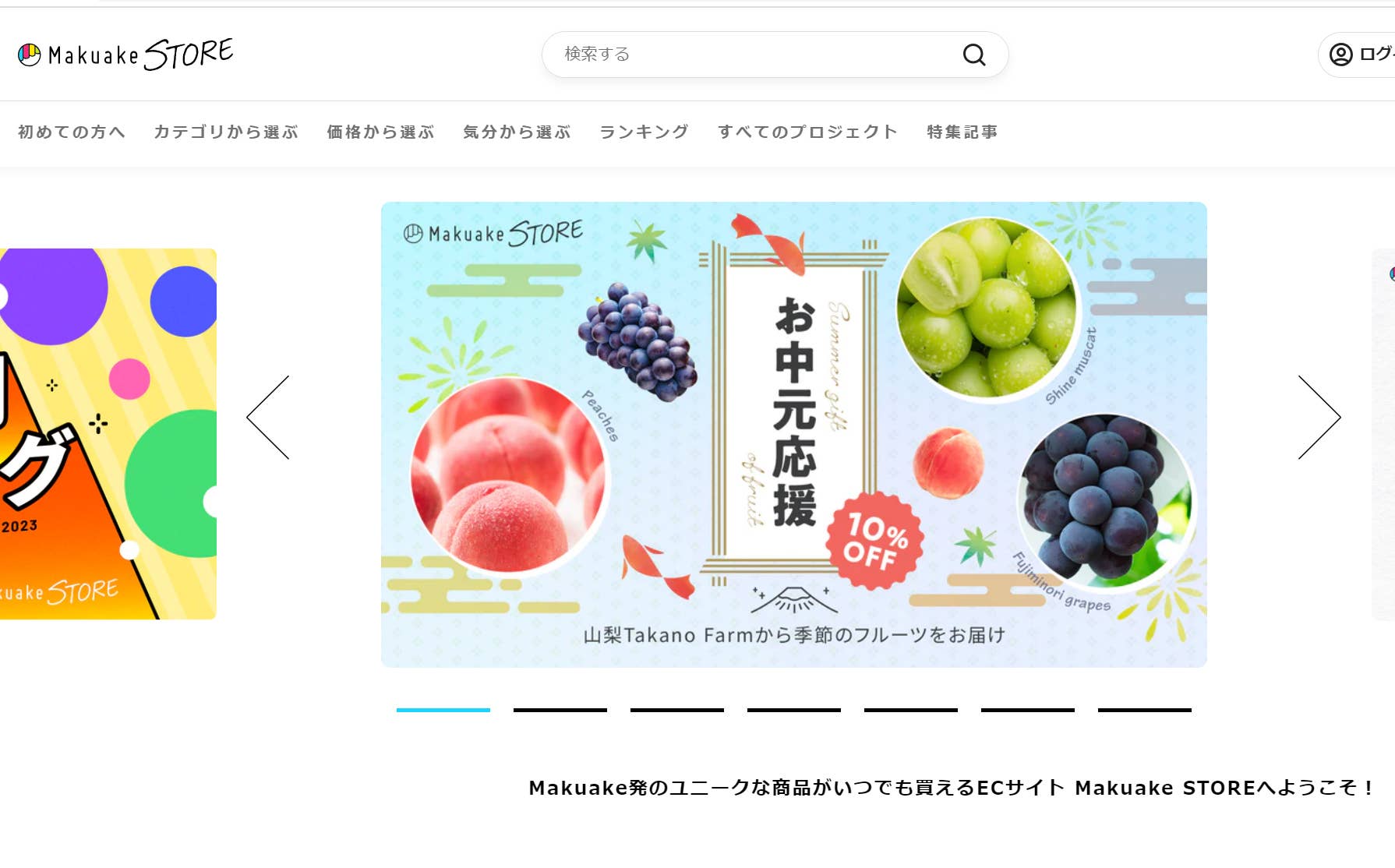Image resolution: width=1395 pixels, height=868 pixels.
Task: Open 特集記事 link
Action: tap(962, 132)
